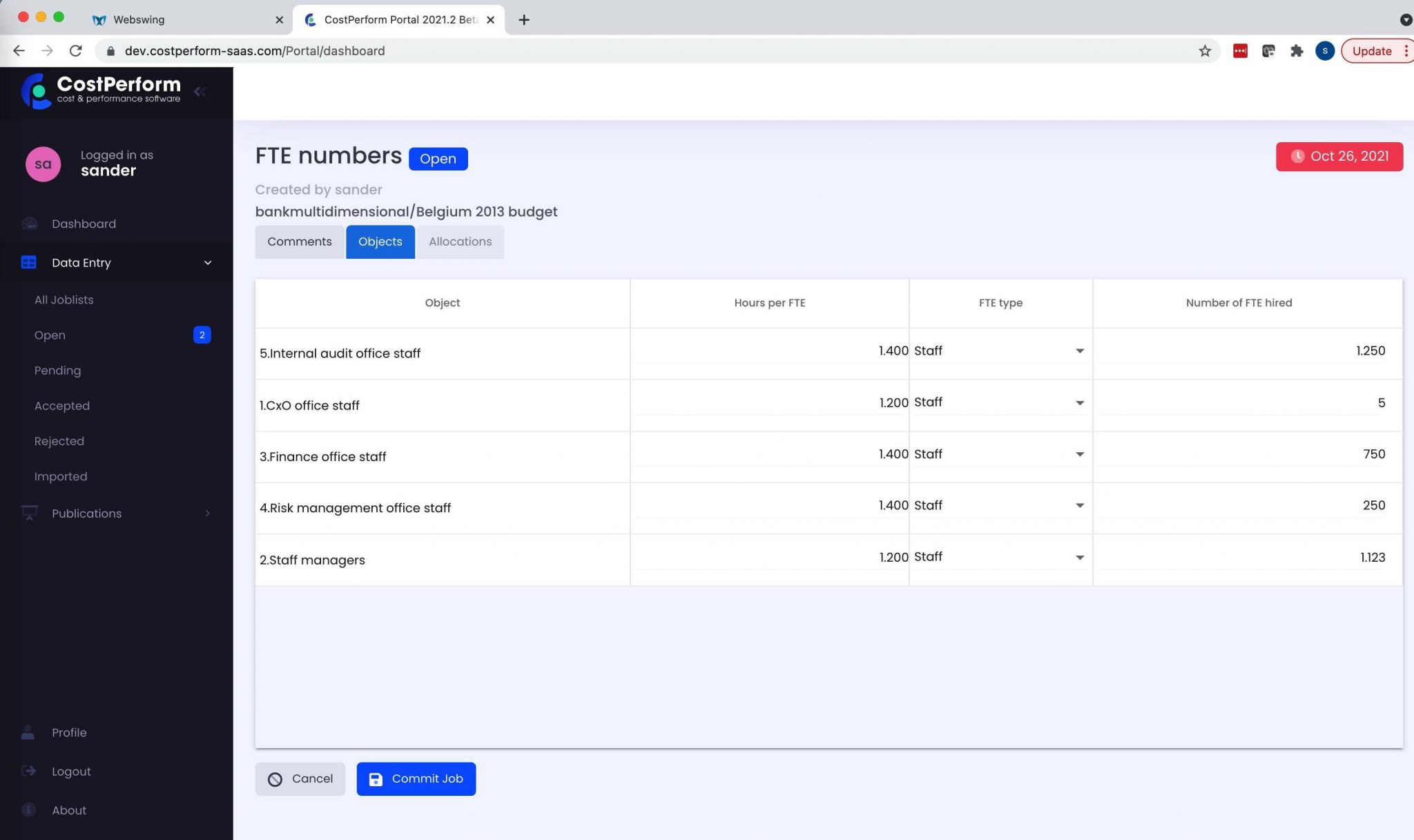Switch to the Comments tab
This screenshot has height=840, width=1414.
pos(299,242)
